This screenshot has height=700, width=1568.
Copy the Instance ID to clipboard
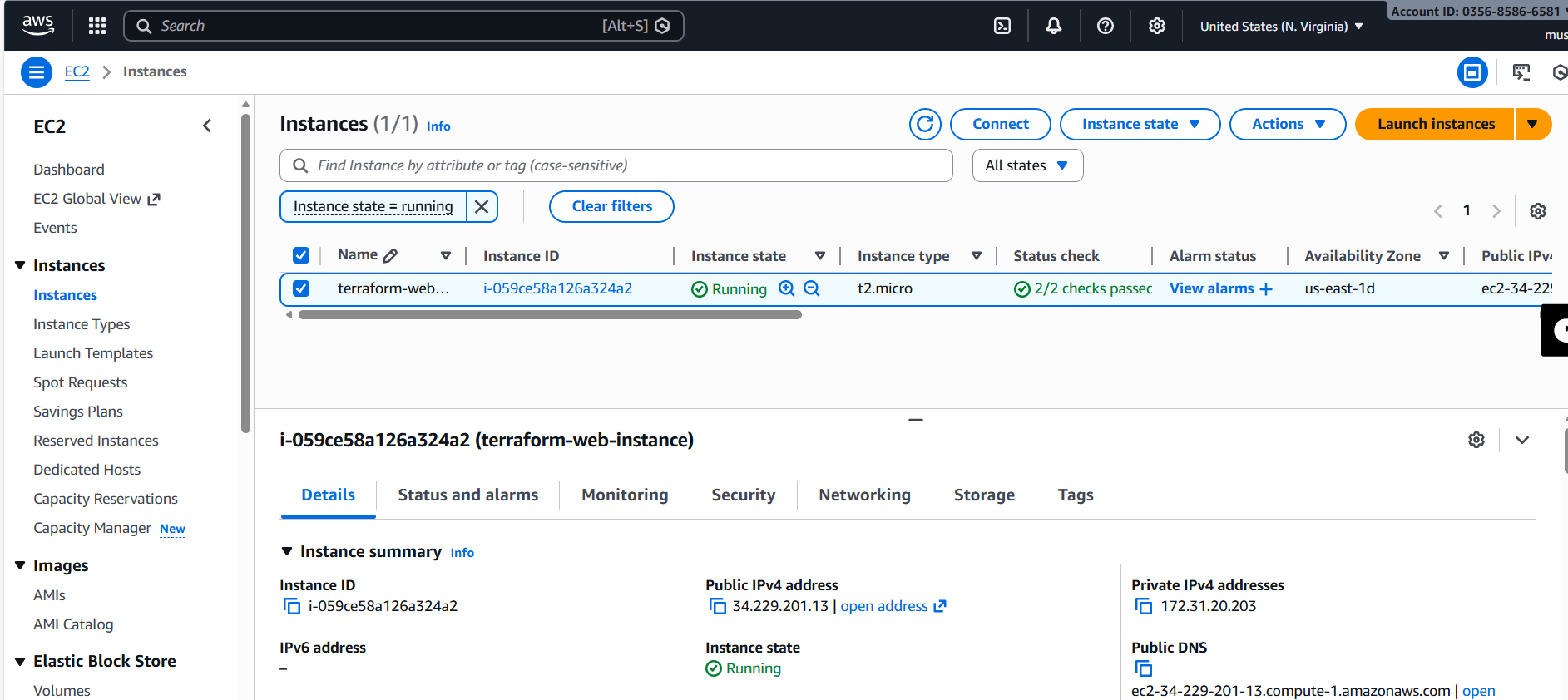[292, 606]
